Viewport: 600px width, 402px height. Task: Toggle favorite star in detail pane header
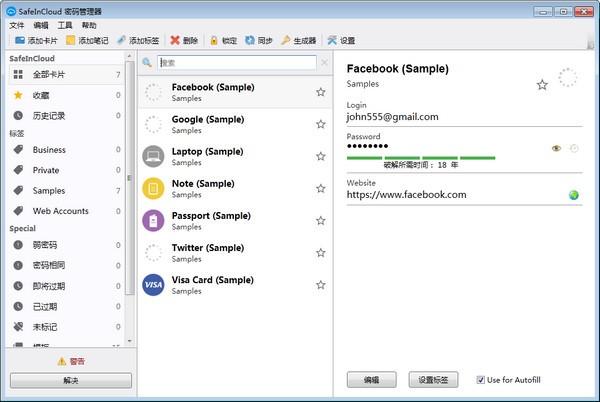[x=542, y=85]
